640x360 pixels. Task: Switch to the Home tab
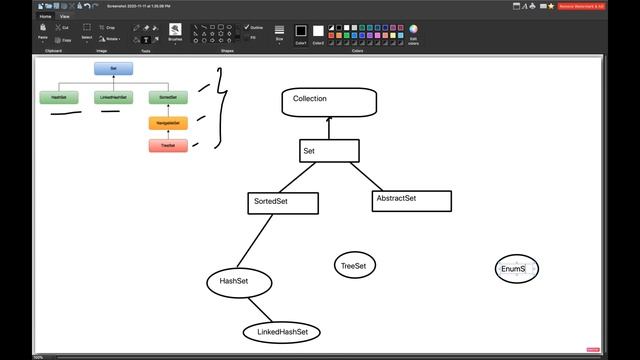[45, 17]
